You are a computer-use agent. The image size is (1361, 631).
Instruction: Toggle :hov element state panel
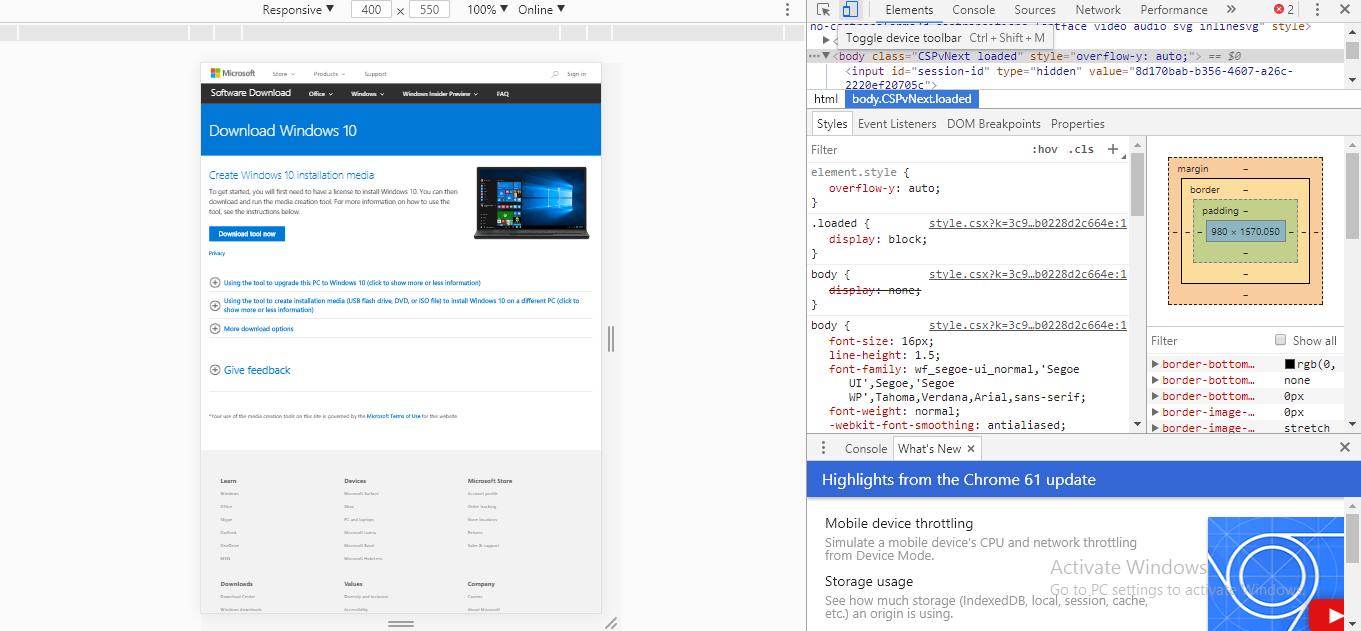click(1045, 150)
